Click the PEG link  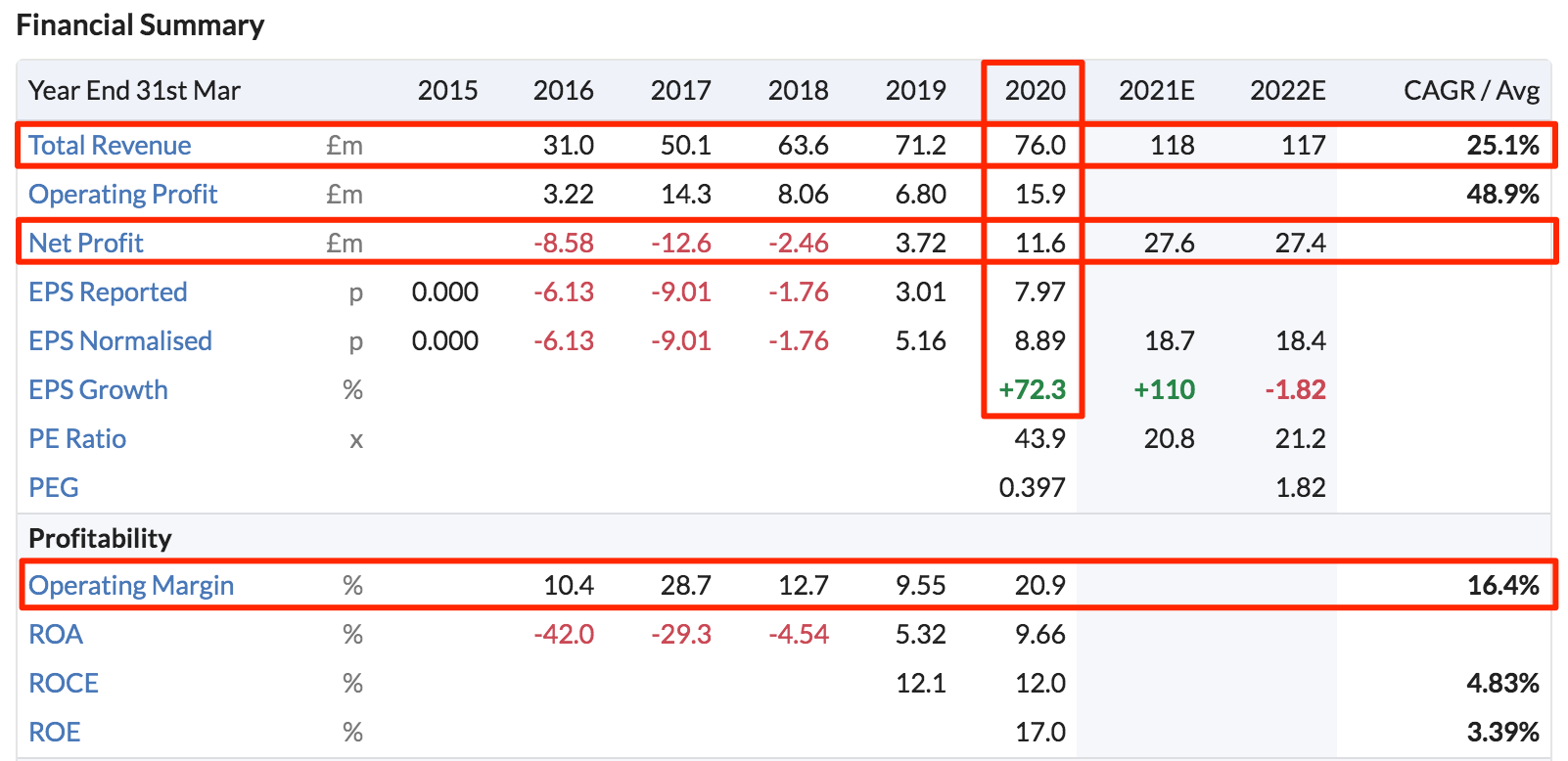(54, 487)
